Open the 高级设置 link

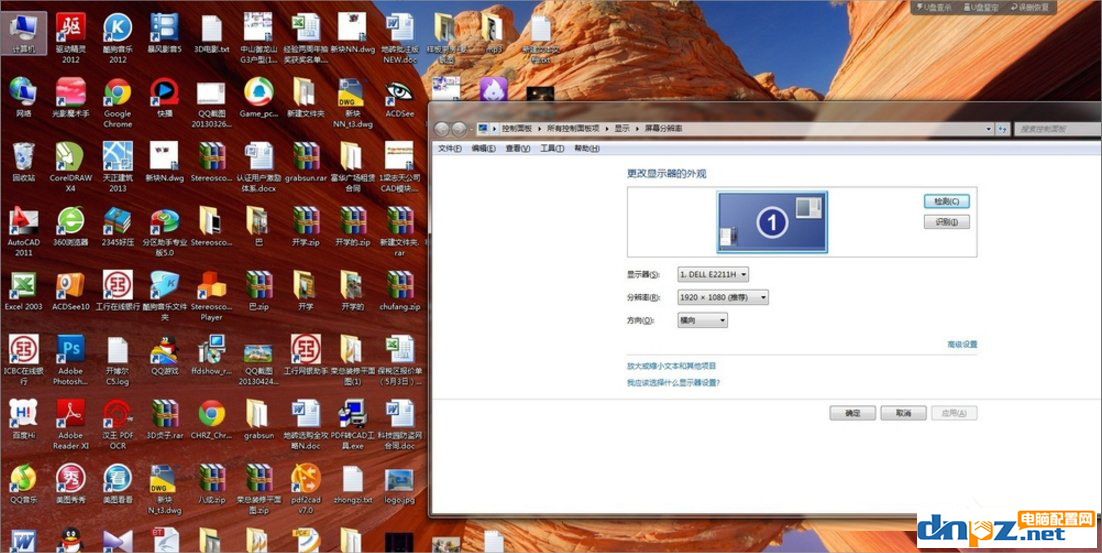pos(962,344)
